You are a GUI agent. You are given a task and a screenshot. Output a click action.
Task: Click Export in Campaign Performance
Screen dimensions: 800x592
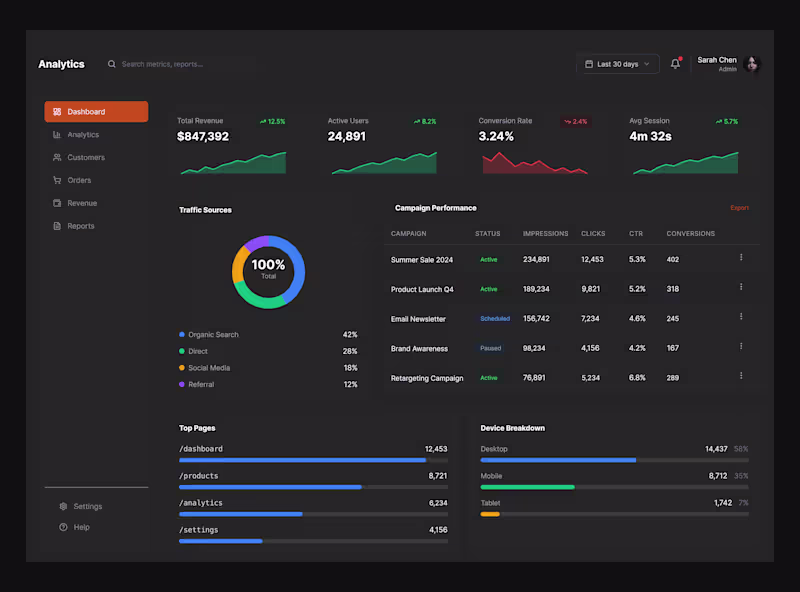(739, 208)
